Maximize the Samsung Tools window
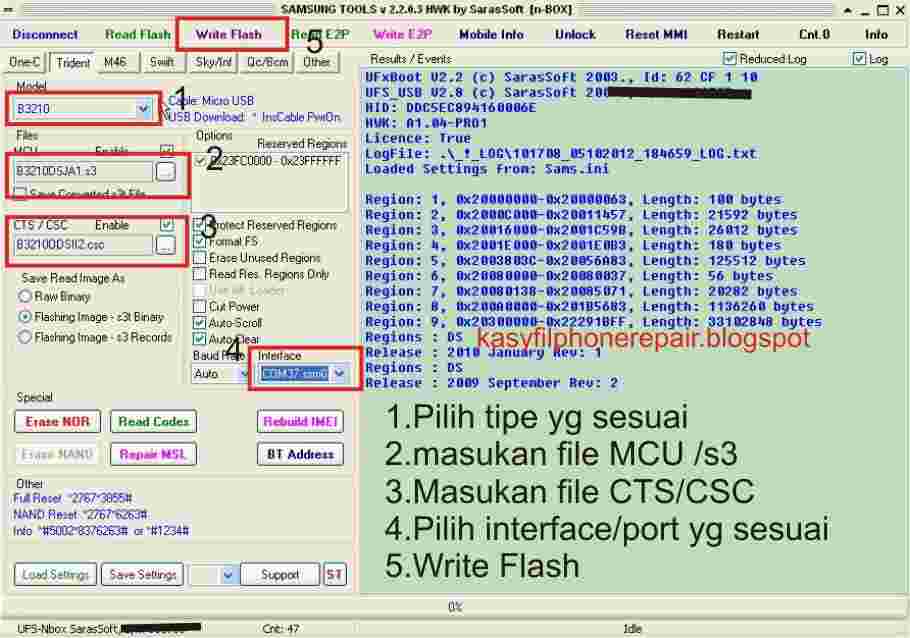The height and width of the screenshot is (638, 910). 883,10
